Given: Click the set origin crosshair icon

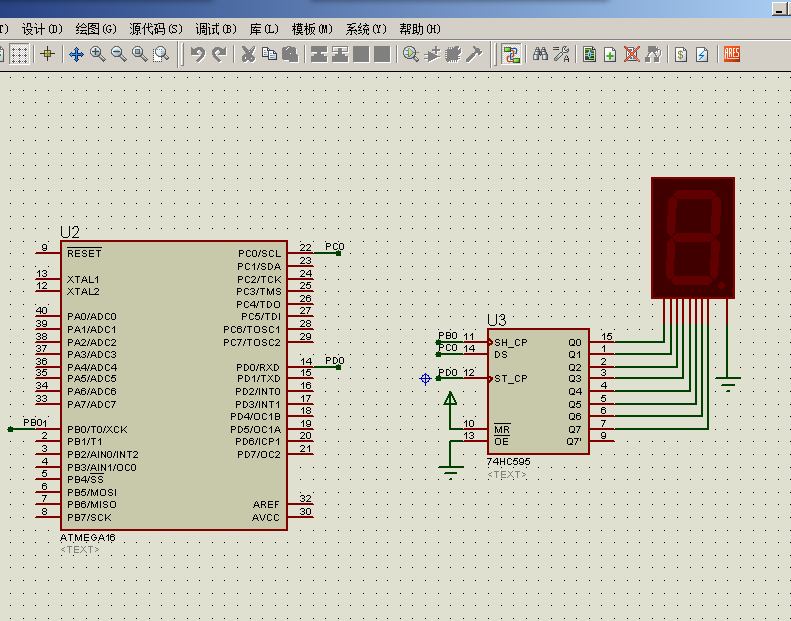Looking at the screenshot, I should tap(47, 54).
